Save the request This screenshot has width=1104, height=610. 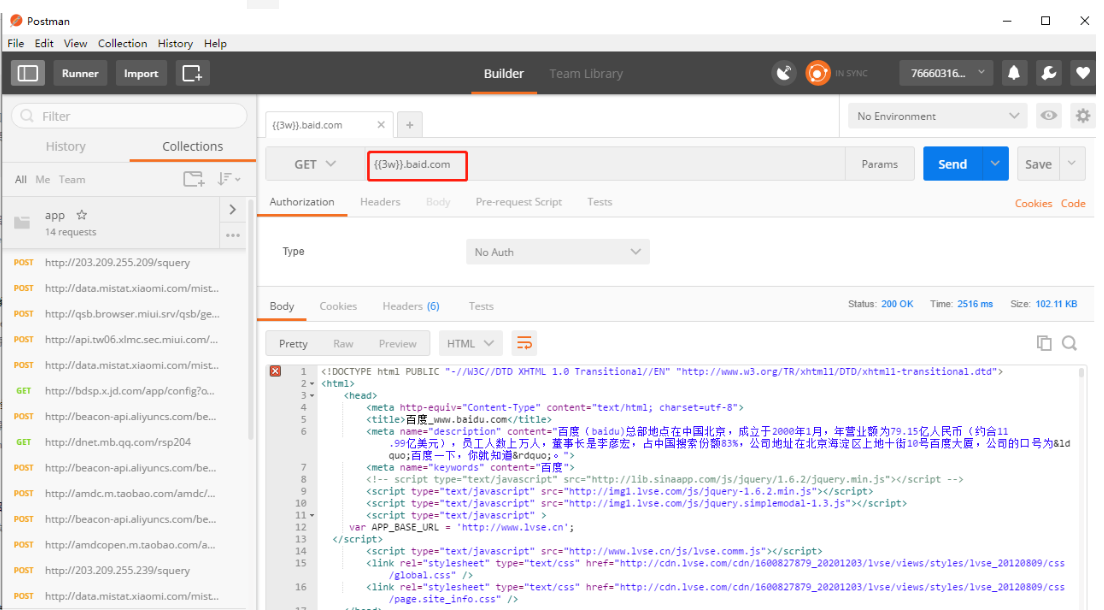pos(1038,164)
